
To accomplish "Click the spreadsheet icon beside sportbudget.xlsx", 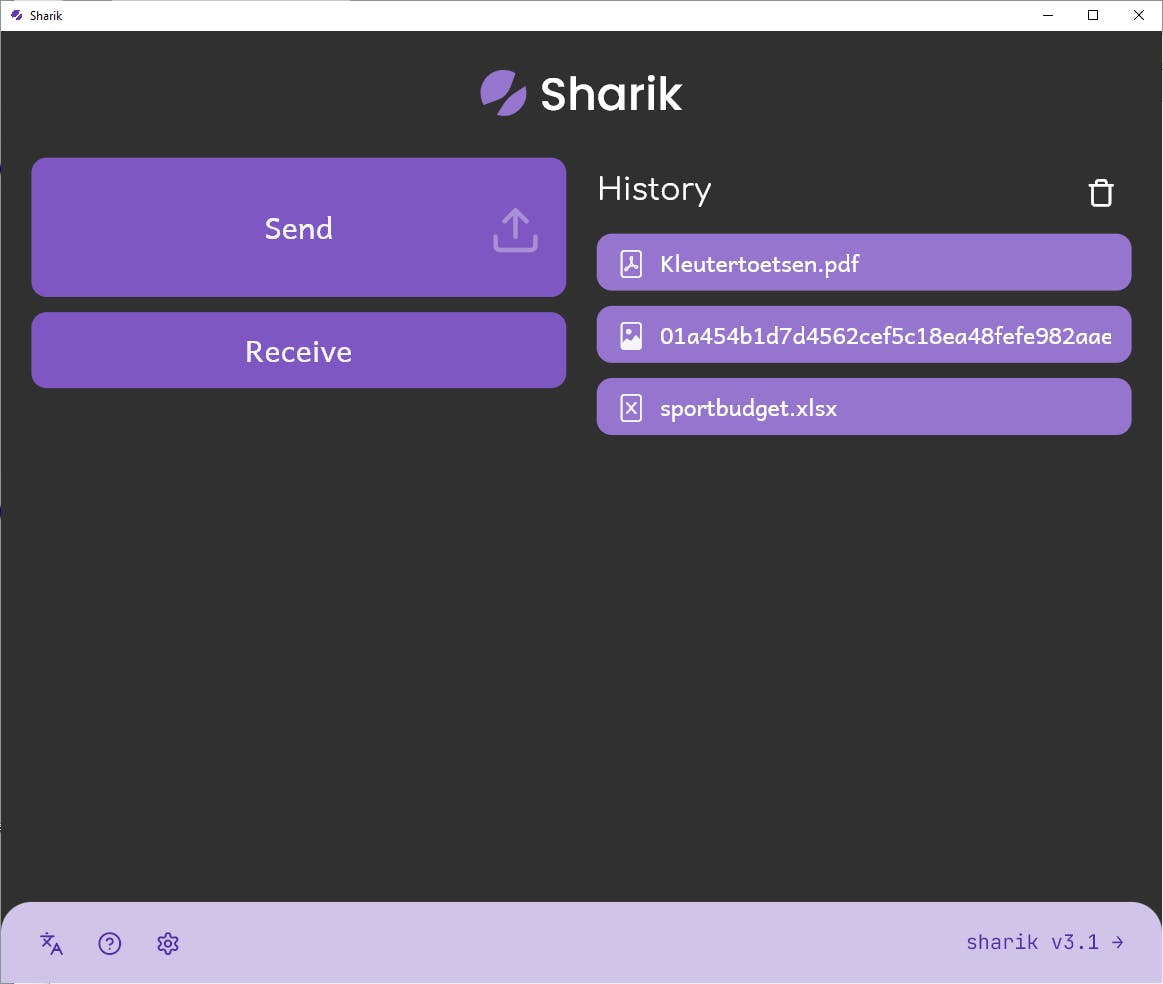I will 630,407.
